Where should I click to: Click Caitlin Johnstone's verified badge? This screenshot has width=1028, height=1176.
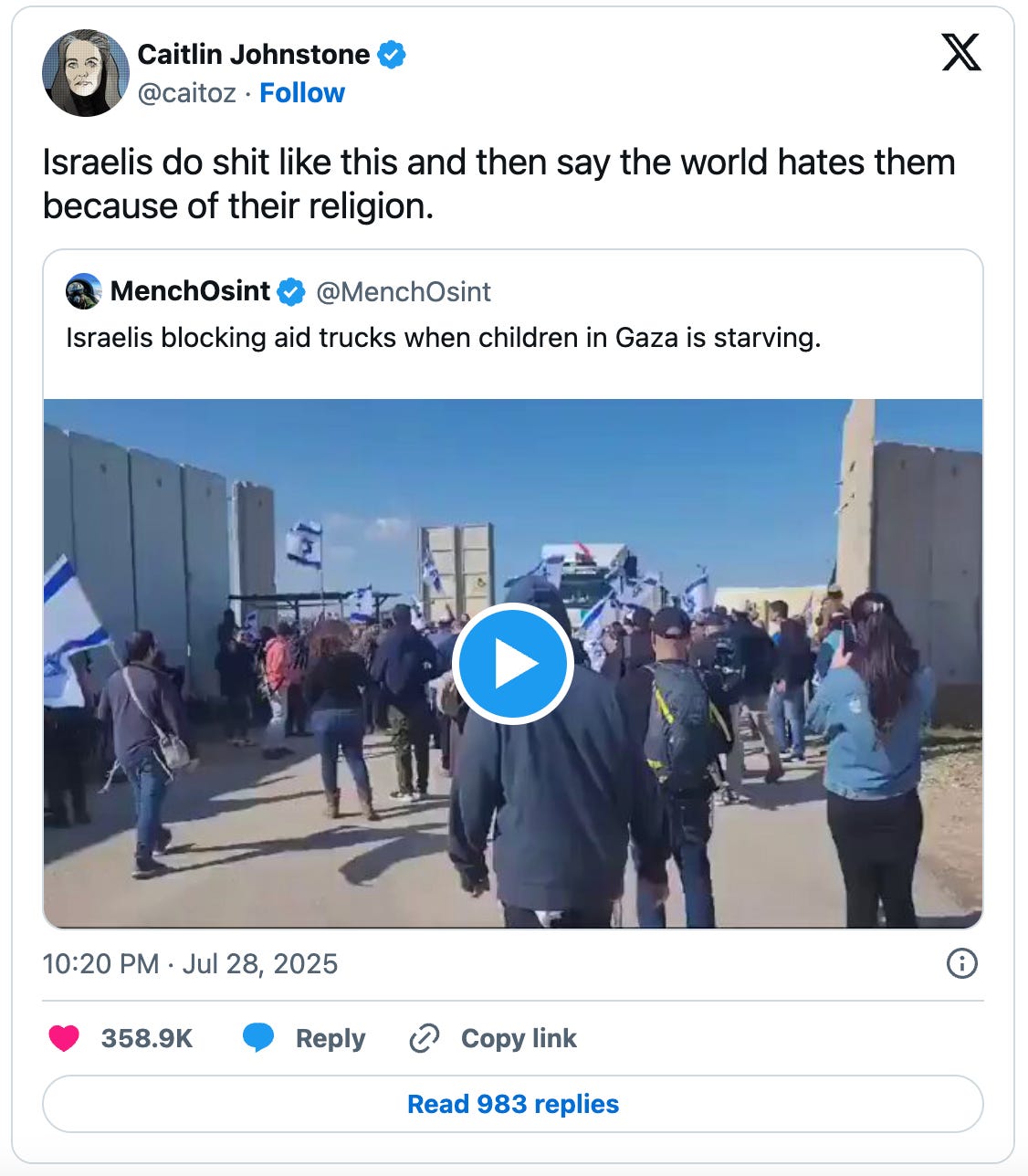click(392, 55)
